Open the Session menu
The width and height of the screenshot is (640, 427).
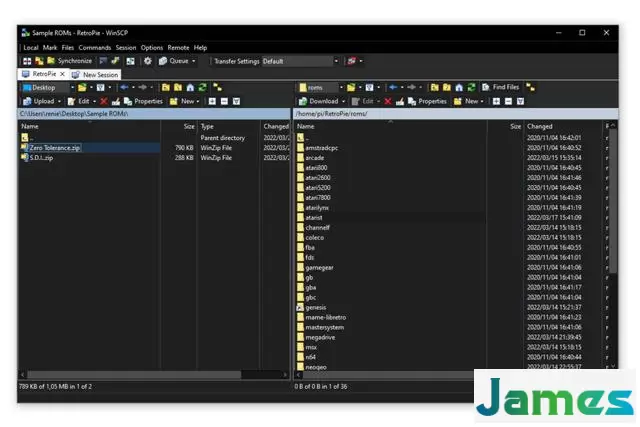click(126, 48)
